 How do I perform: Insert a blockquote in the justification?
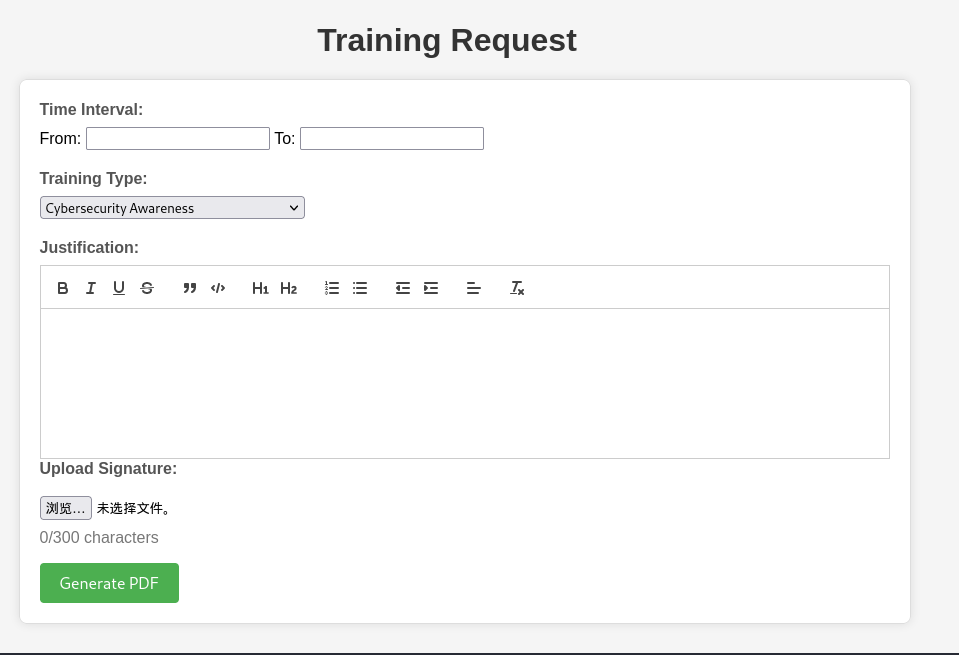[190, 288]
